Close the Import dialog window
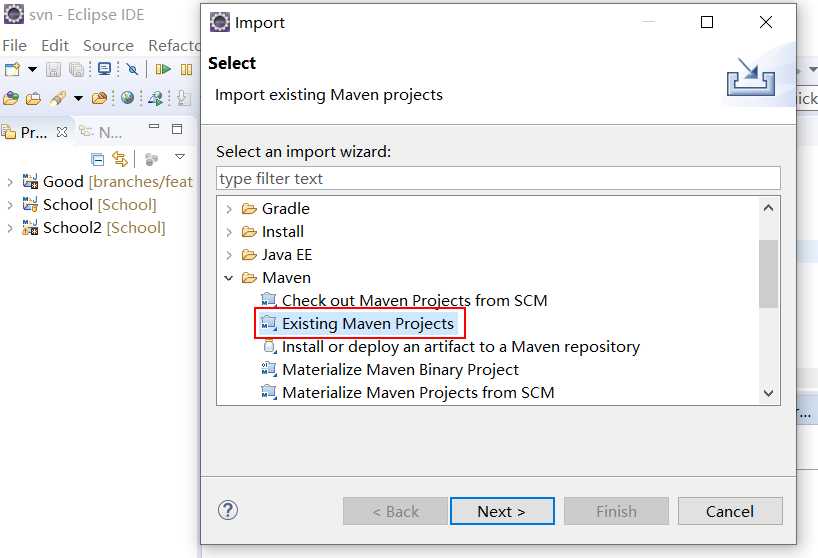Viewport: 818px width, 558px height. [766, 22]
